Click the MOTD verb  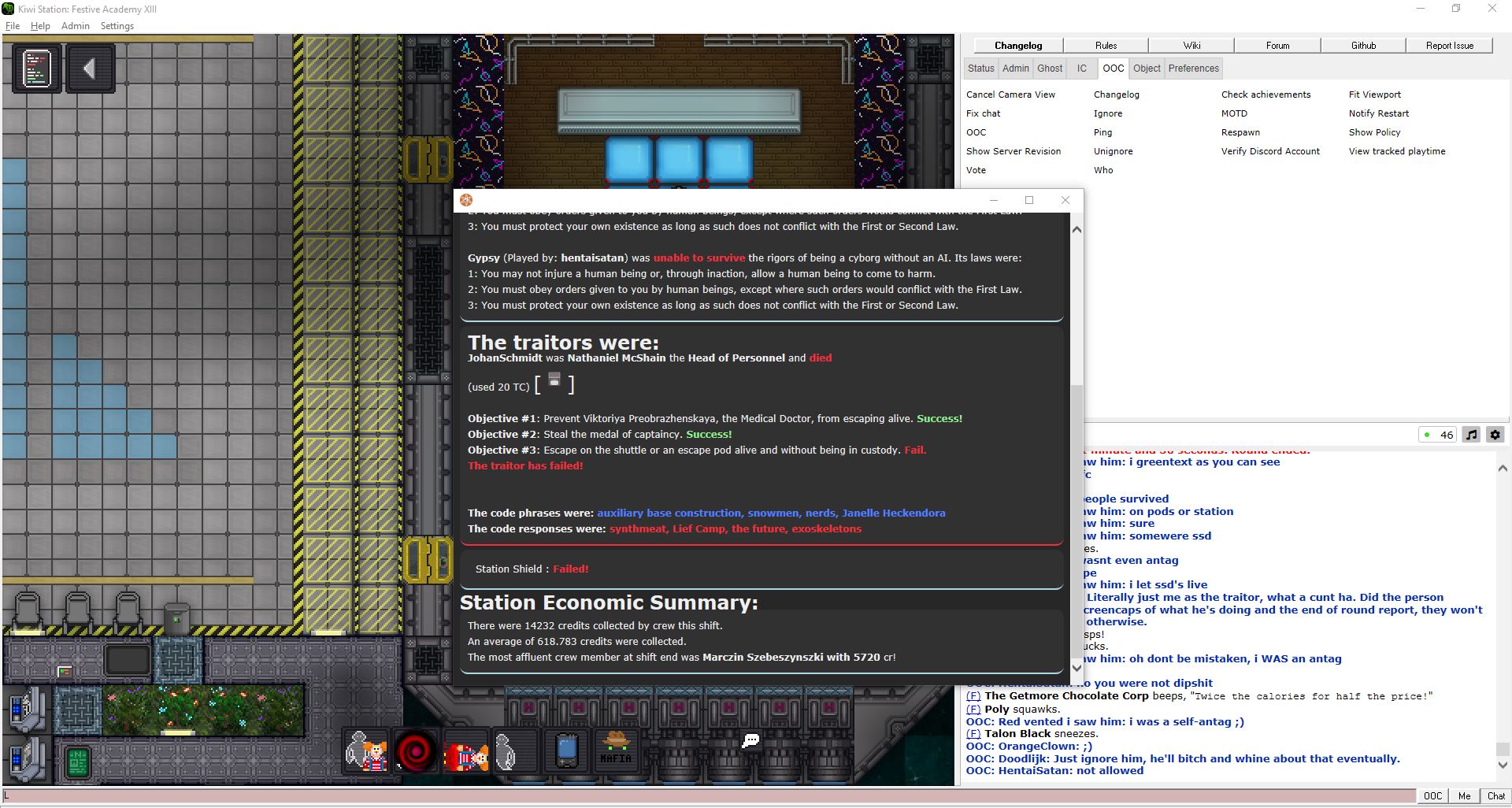(1234, 113)
